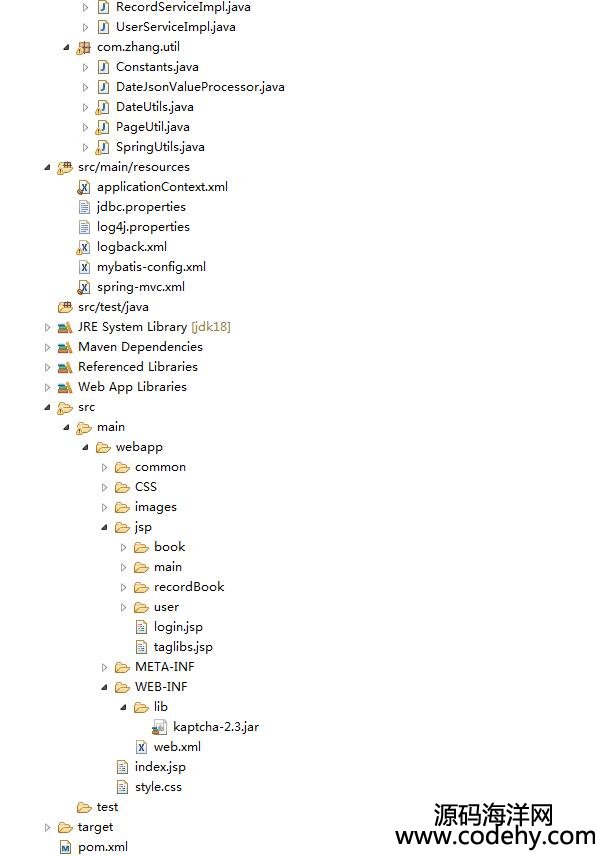Select the index.jsp label

coord(160,767)
